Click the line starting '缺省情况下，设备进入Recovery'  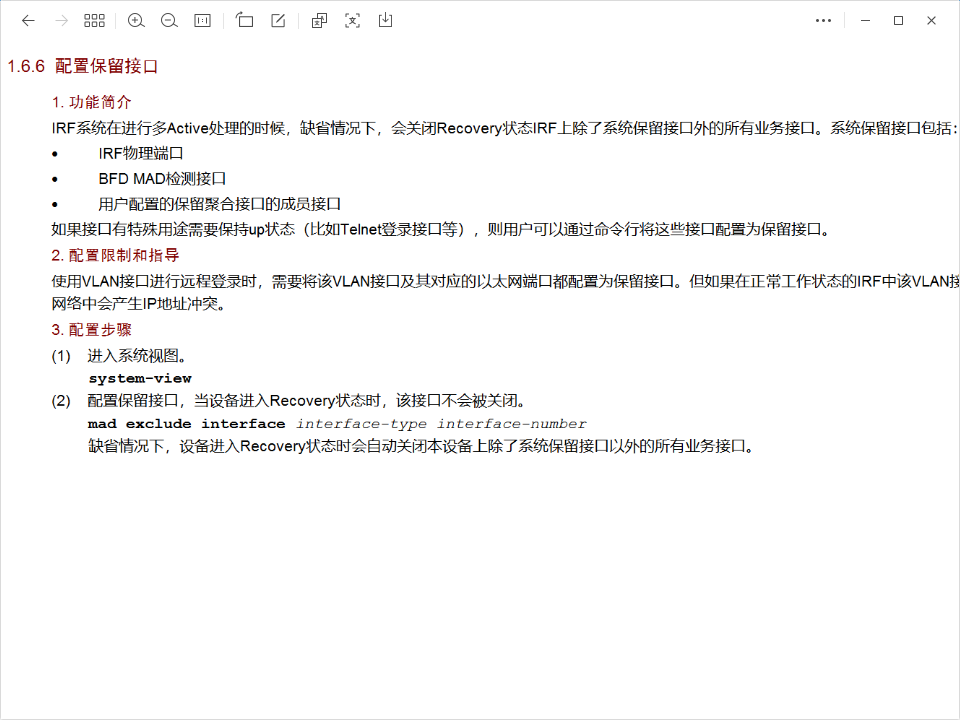tap(422, 446)
